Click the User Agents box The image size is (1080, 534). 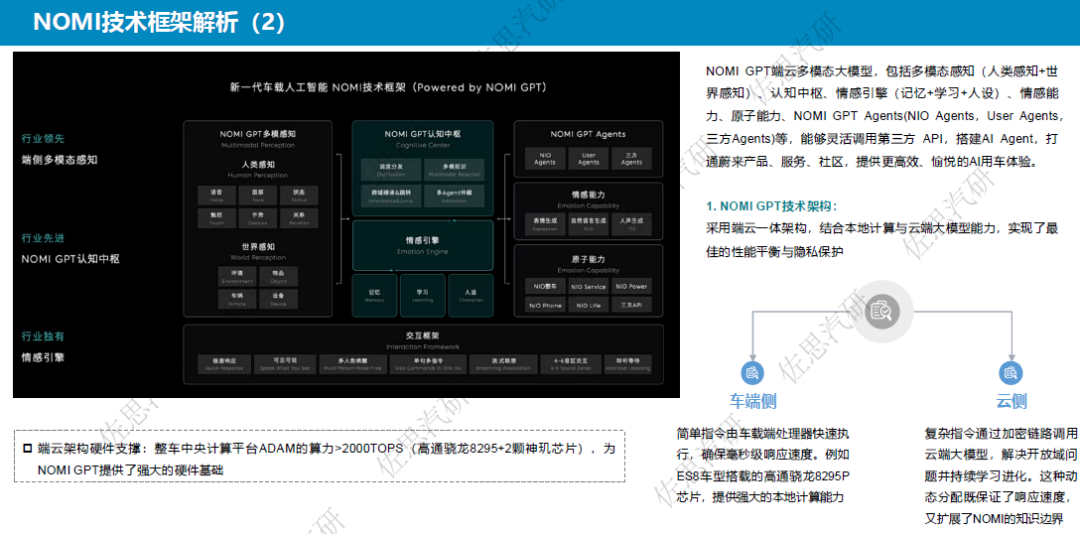(588, 158)
